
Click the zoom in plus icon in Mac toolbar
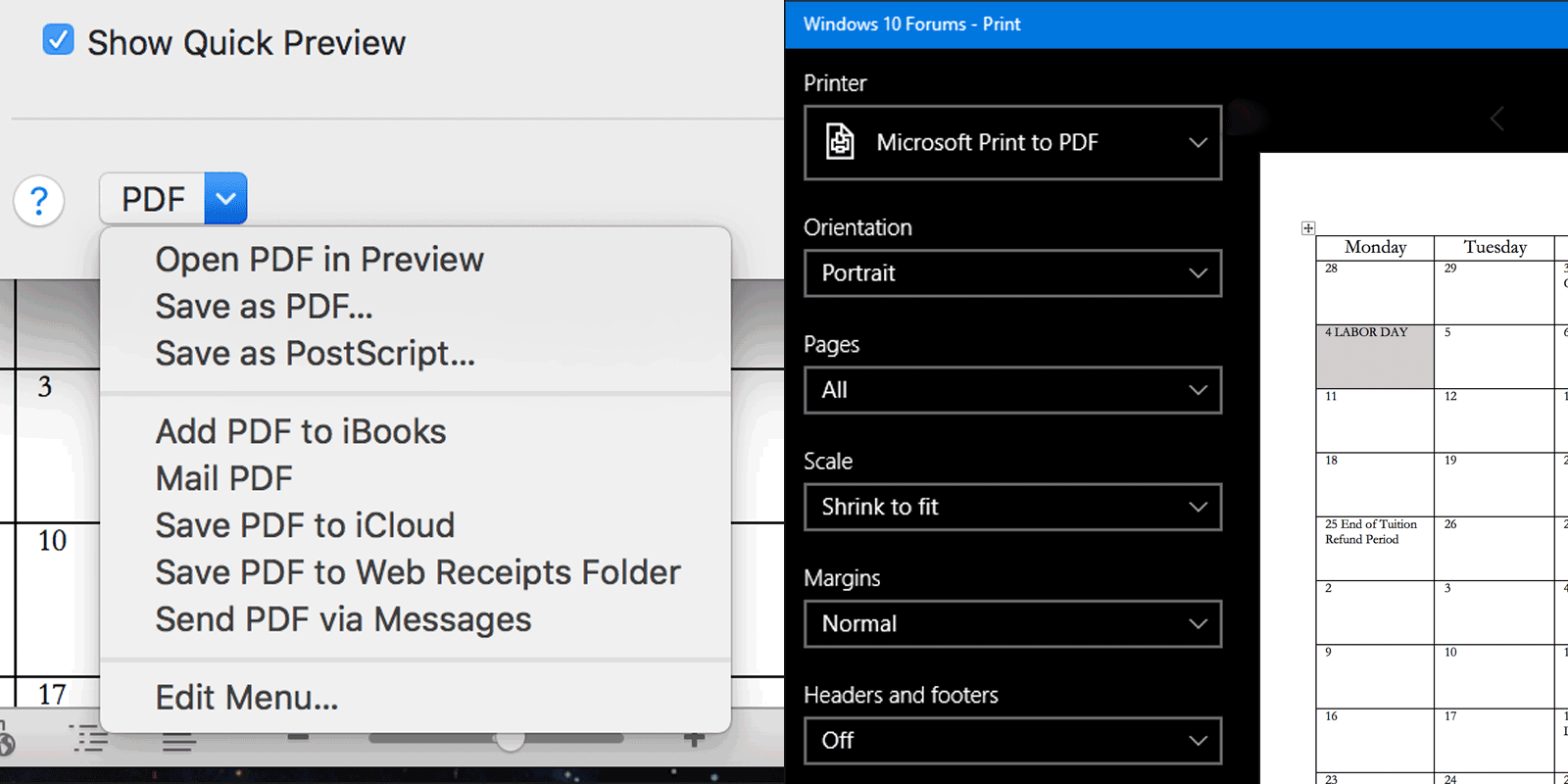(x=694, y=738)
